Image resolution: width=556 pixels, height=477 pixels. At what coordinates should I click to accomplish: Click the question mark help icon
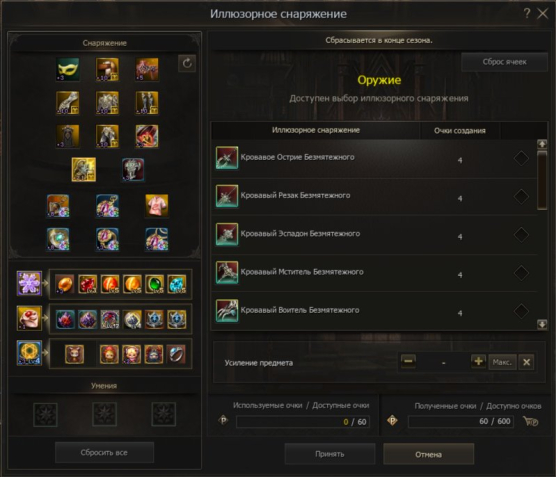(527, 13)
